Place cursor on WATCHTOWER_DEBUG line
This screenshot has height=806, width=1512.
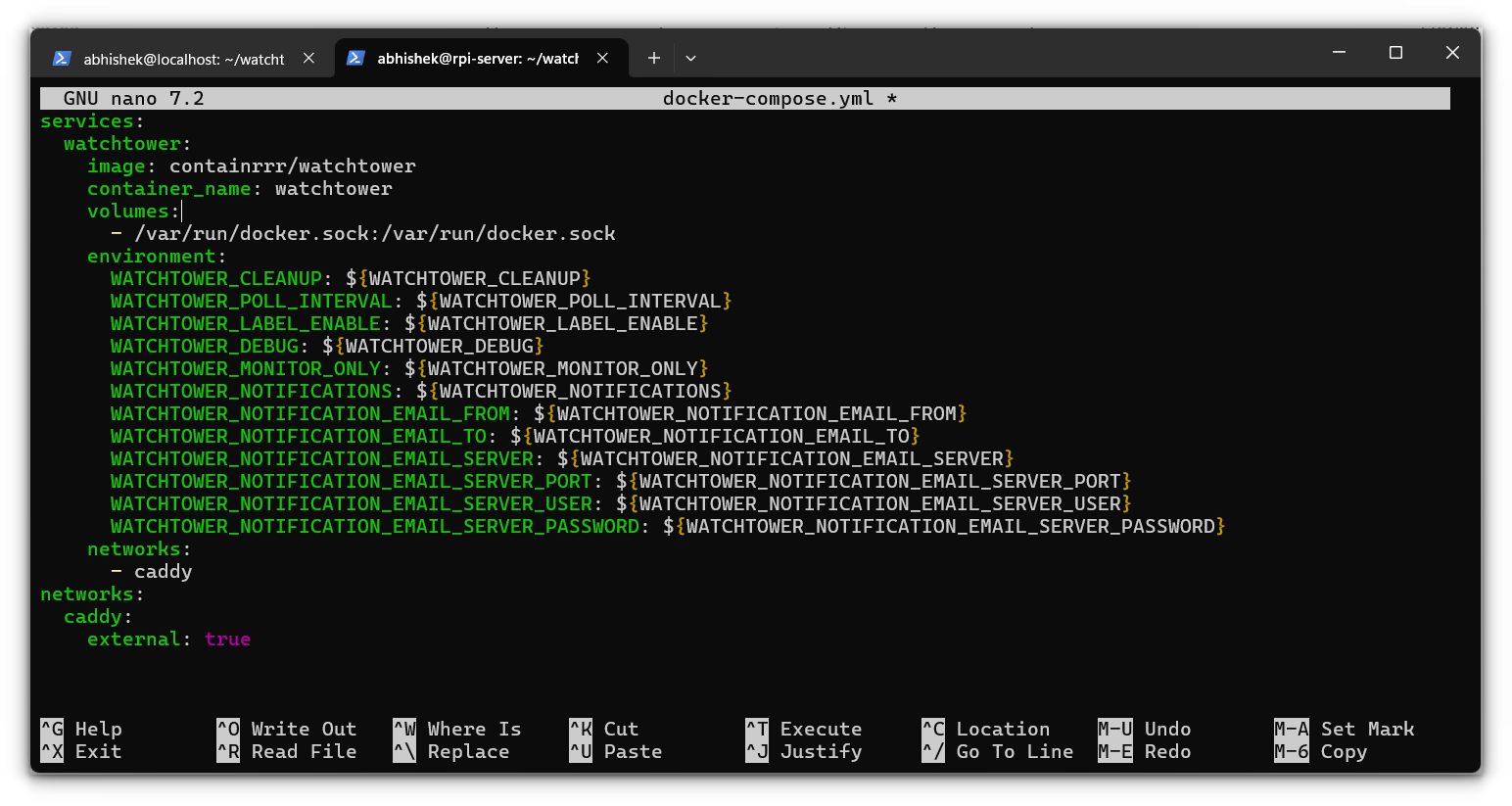[326, 346]
